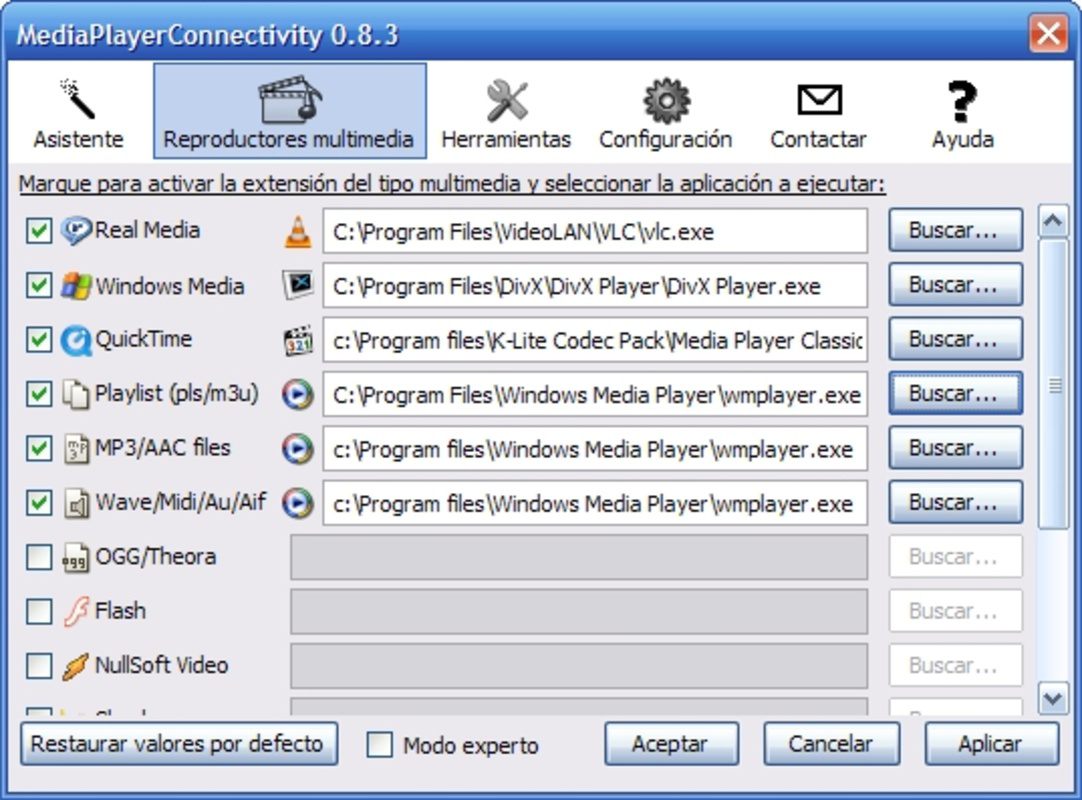Click the K-Lite Codec Pack path field
The image size is (1082, 800).
pos(595,340)
